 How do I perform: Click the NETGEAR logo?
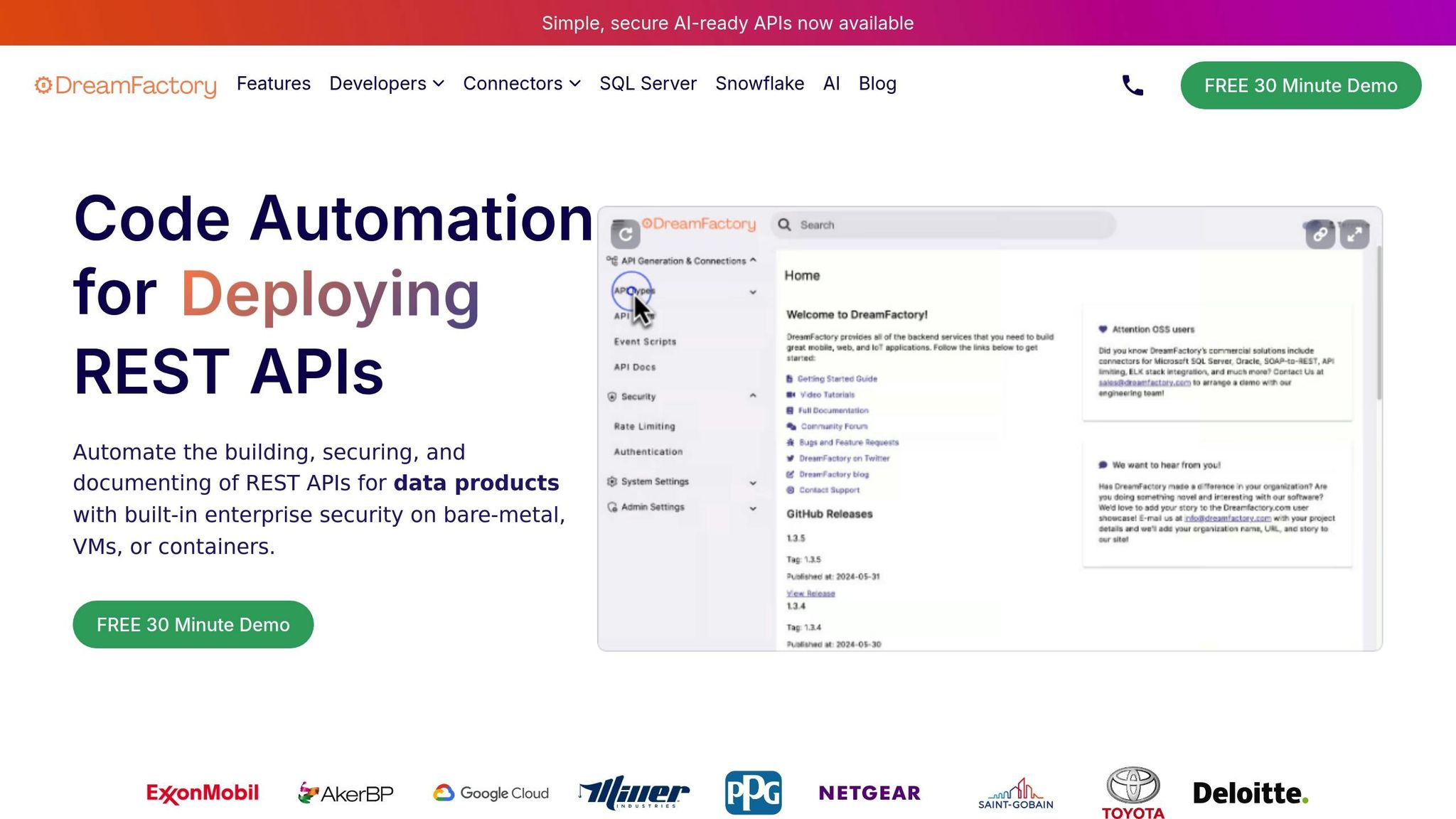point(869,793)
